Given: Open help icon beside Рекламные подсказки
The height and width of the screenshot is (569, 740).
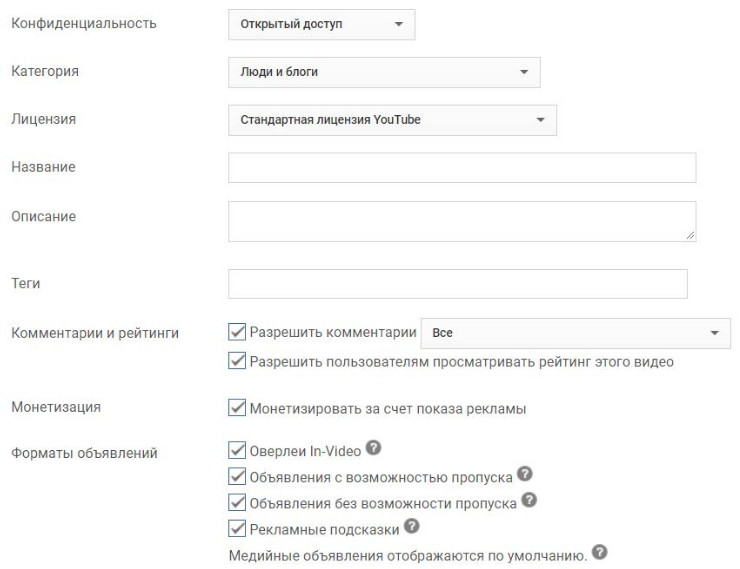Looking at the screenshot, I should coord(412,526).
